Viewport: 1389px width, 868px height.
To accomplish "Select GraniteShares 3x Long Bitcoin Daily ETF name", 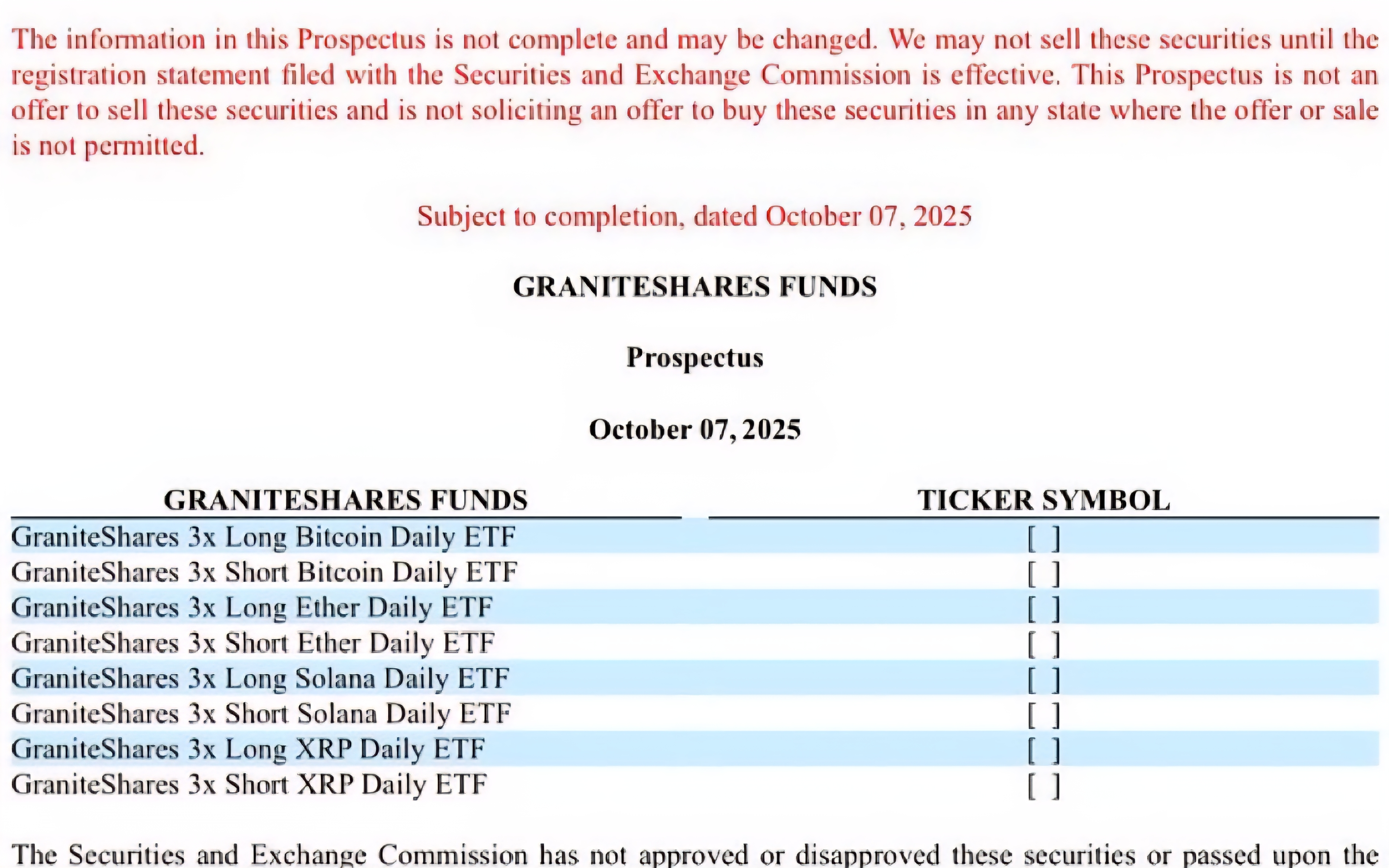I will tap(263, 537).
